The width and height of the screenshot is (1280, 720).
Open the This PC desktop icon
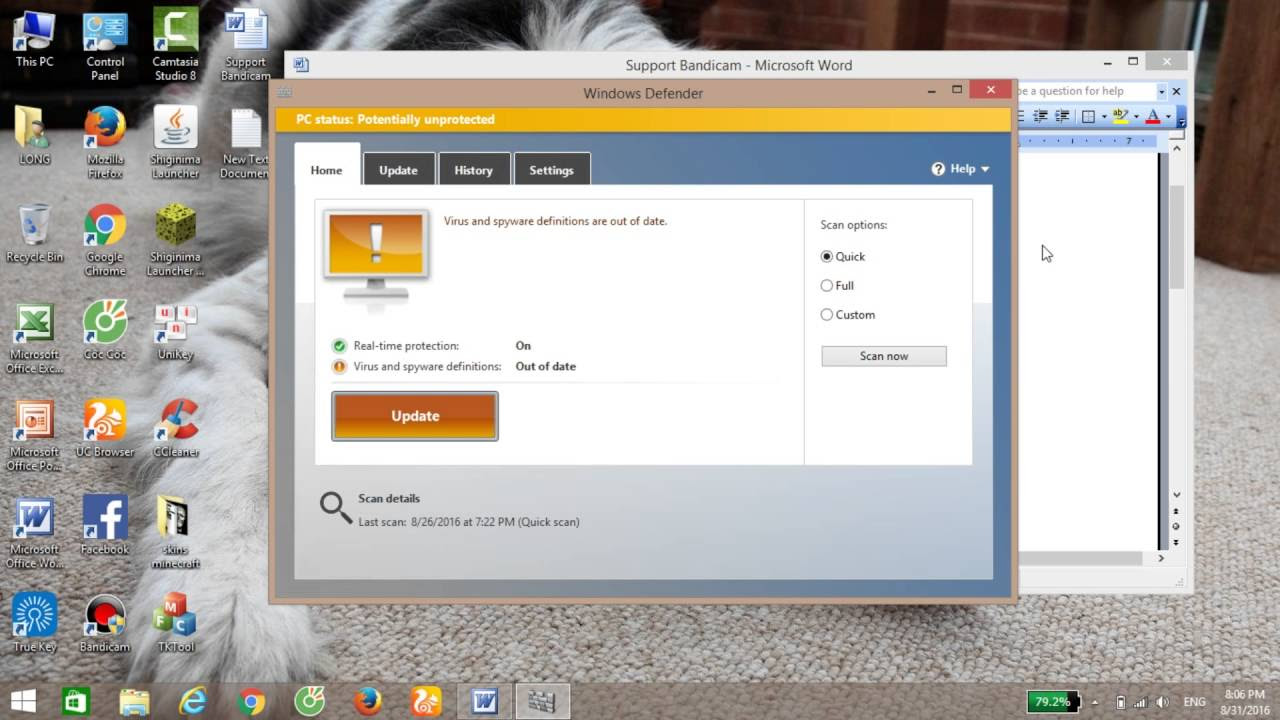coord(34,40)
